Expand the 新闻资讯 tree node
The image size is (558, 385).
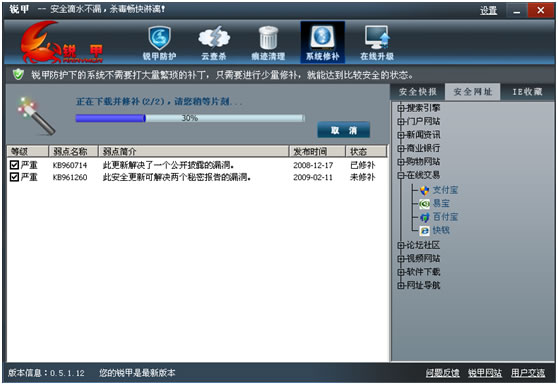pyautogui.click(x=401, y=135)
